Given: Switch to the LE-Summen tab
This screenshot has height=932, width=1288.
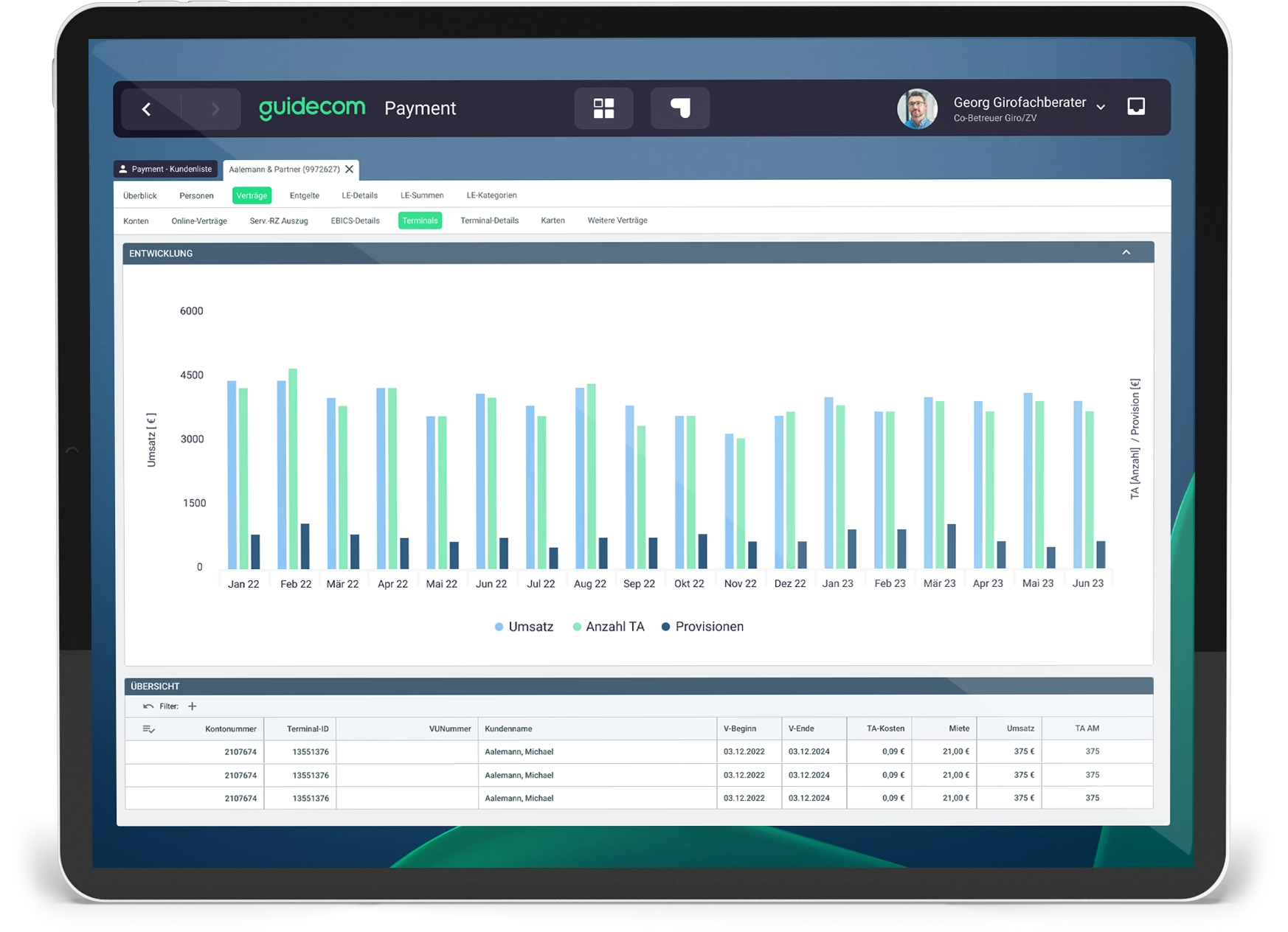Looking at the screenshot, I should tap(422, 196).
